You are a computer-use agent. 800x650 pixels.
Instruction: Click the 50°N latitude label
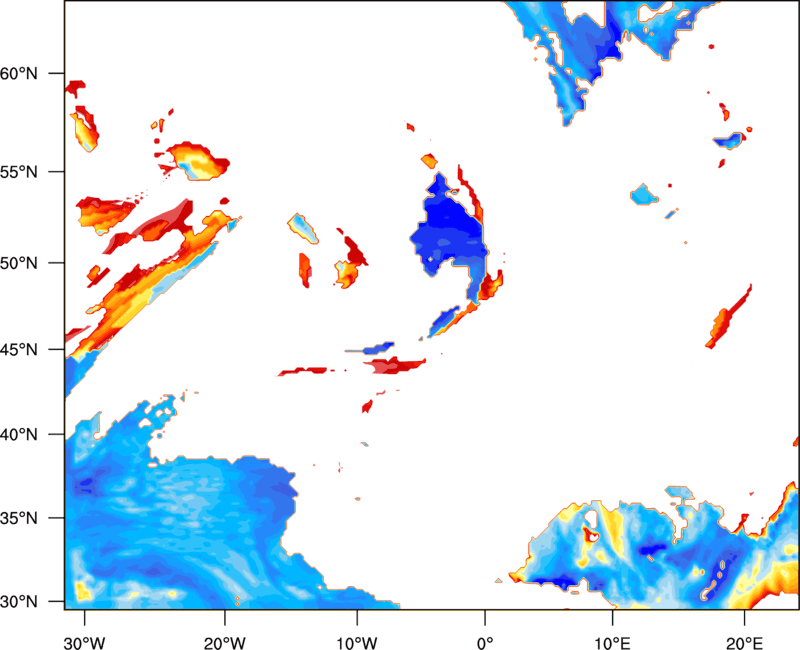[x=19, y=263]
